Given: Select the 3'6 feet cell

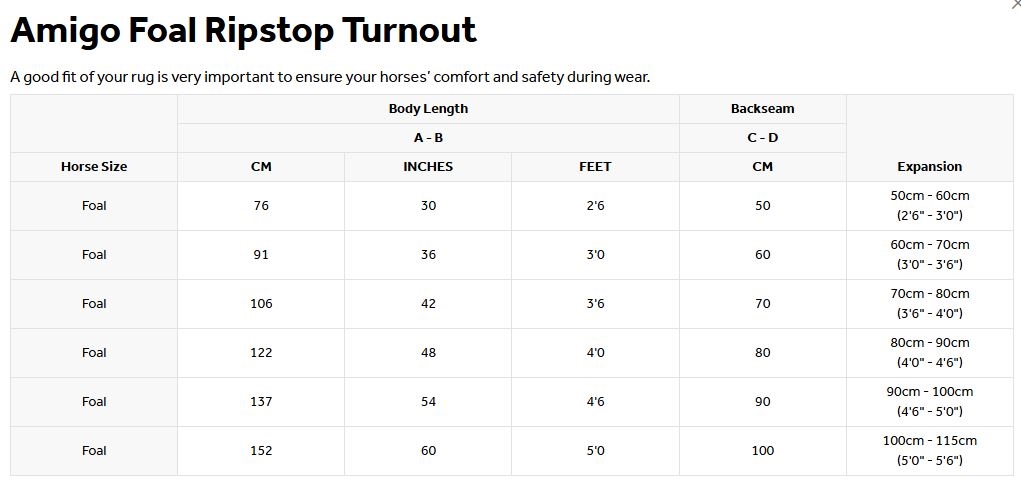Looking at the screenshot, I should (595, 304).
